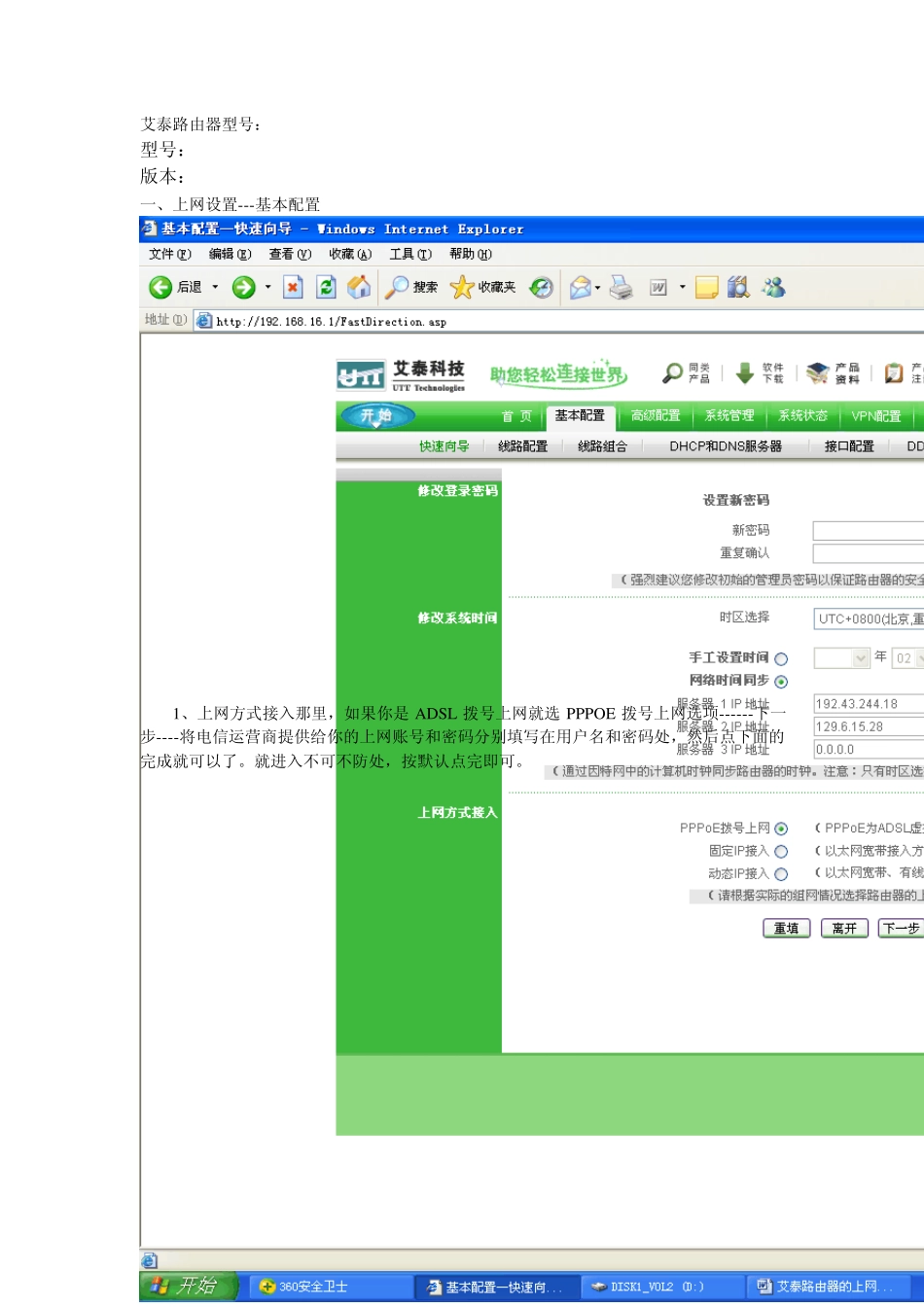Open the 文件(F) menu
The image size is (924, 1307).
click(170, 254)
